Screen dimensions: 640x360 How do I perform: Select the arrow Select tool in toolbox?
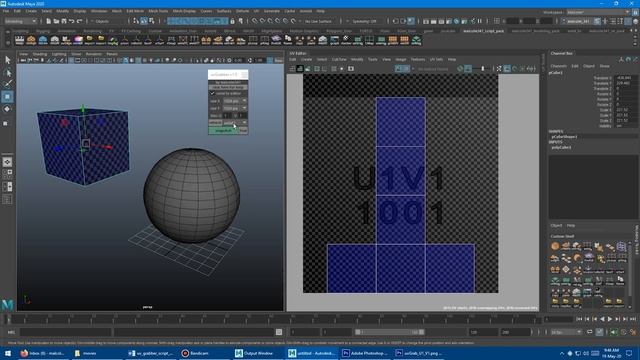click(x=7, y=60)
